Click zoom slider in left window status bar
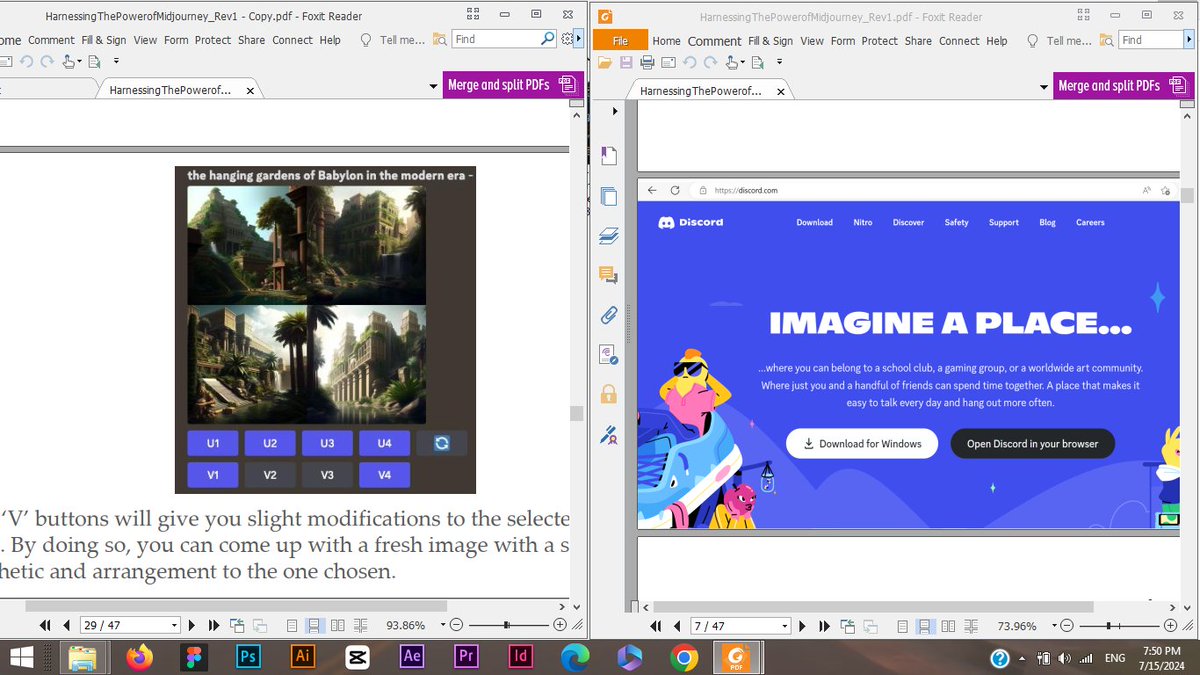Viewport: 1200px width, 675px height. click(508, 625)
